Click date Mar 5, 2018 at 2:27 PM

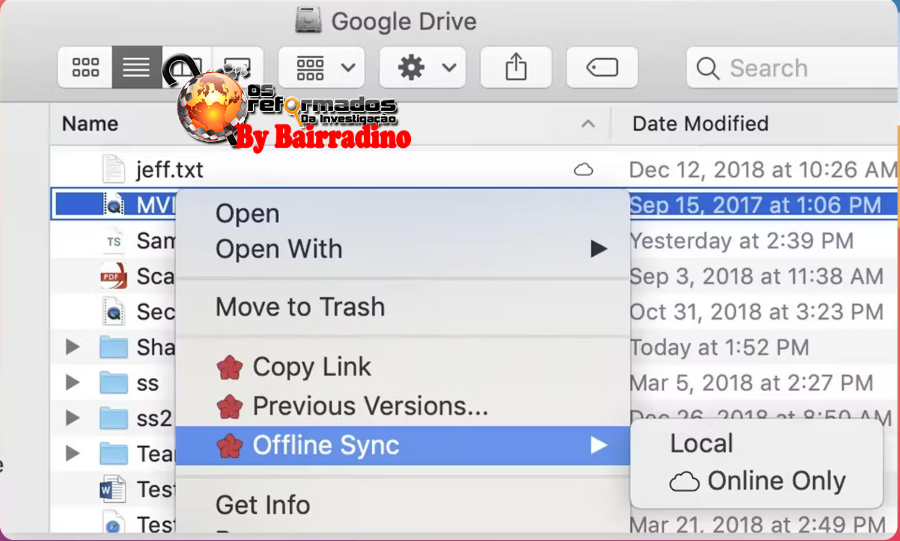(751, 383)
